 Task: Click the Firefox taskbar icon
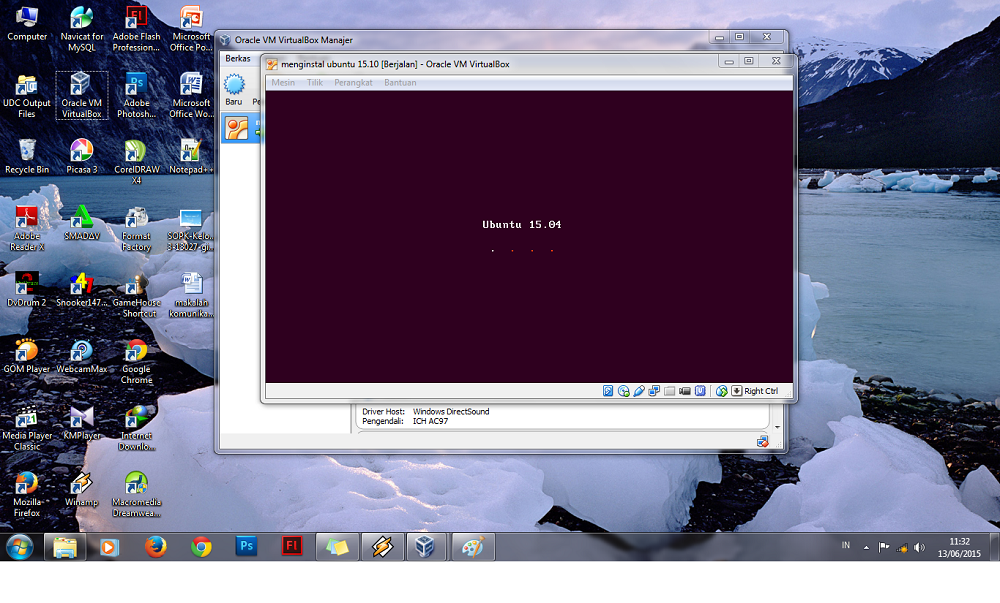156,547
